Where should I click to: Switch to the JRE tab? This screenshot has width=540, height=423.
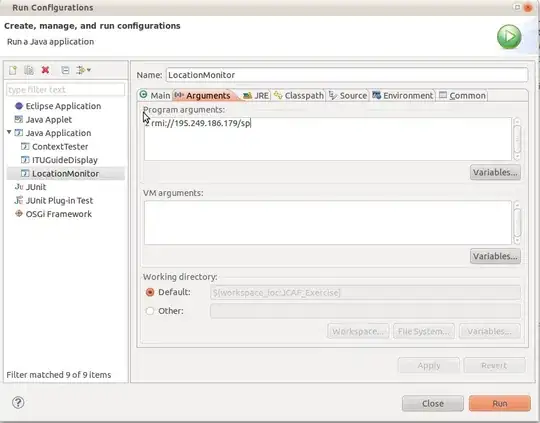[x=256, y=95]
